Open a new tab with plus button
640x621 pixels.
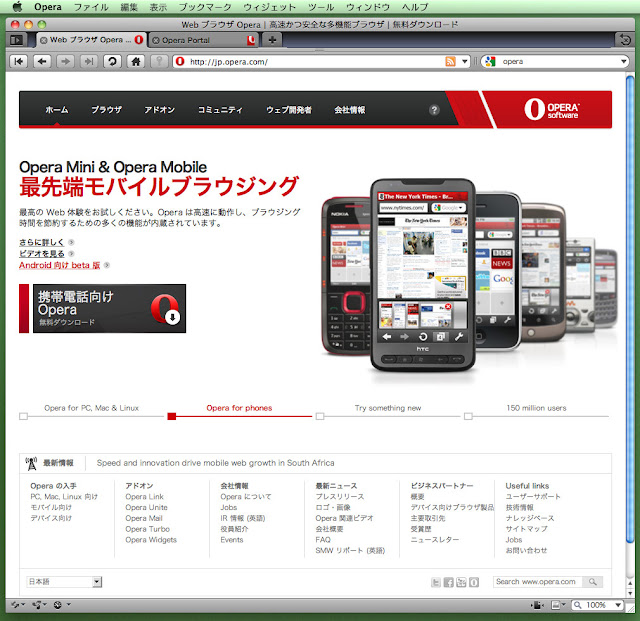click(x=272, y=40)
